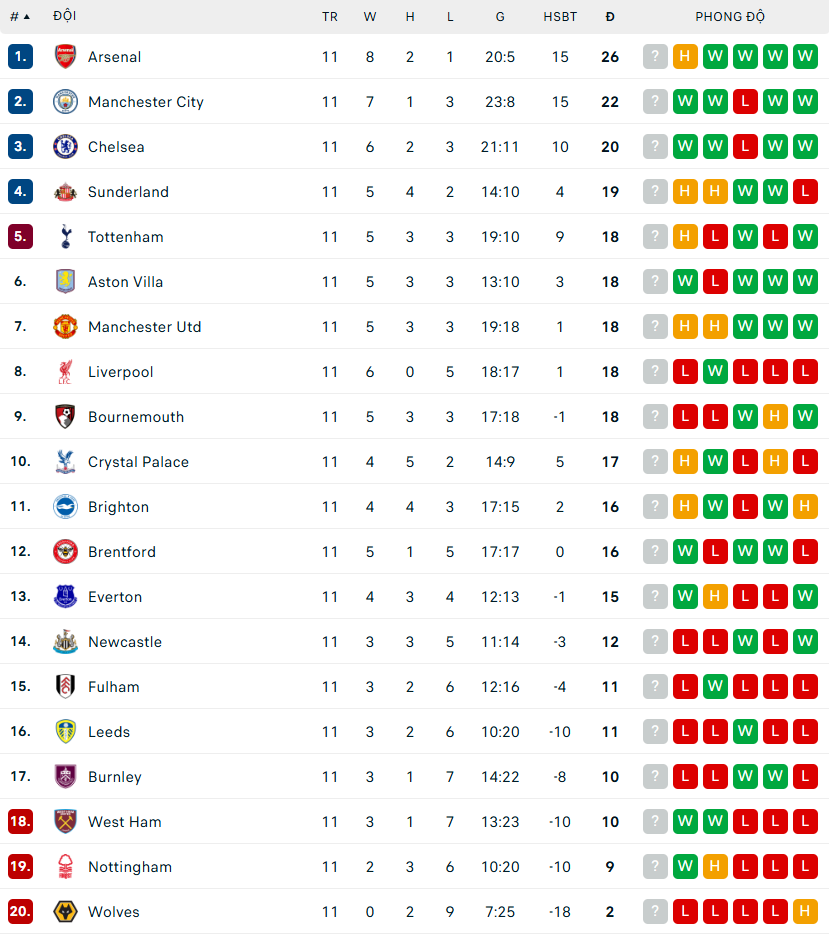The width and height of the screenshot is (829, 935).
Task: Click the Chelsea club badge icon
Action: click(65, 147)
